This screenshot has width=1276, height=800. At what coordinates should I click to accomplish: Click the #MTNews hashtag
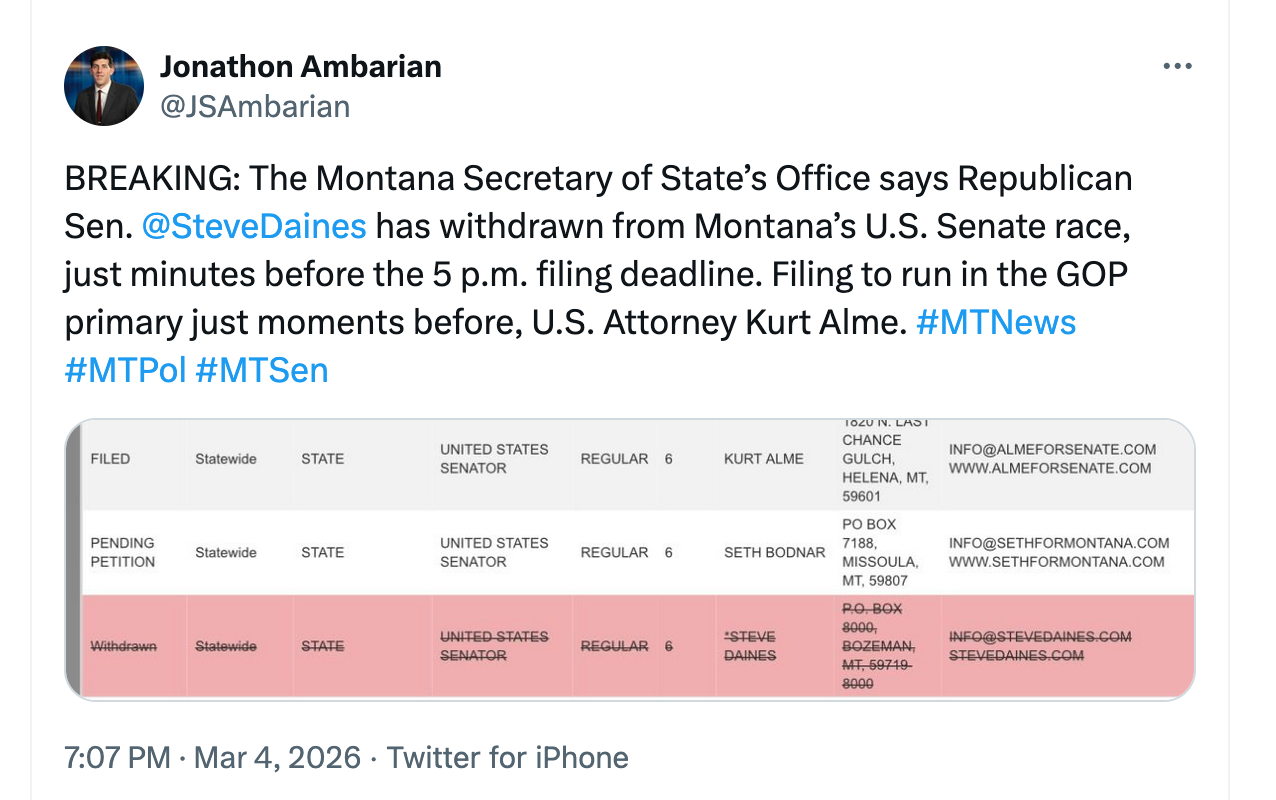point(995,322)
